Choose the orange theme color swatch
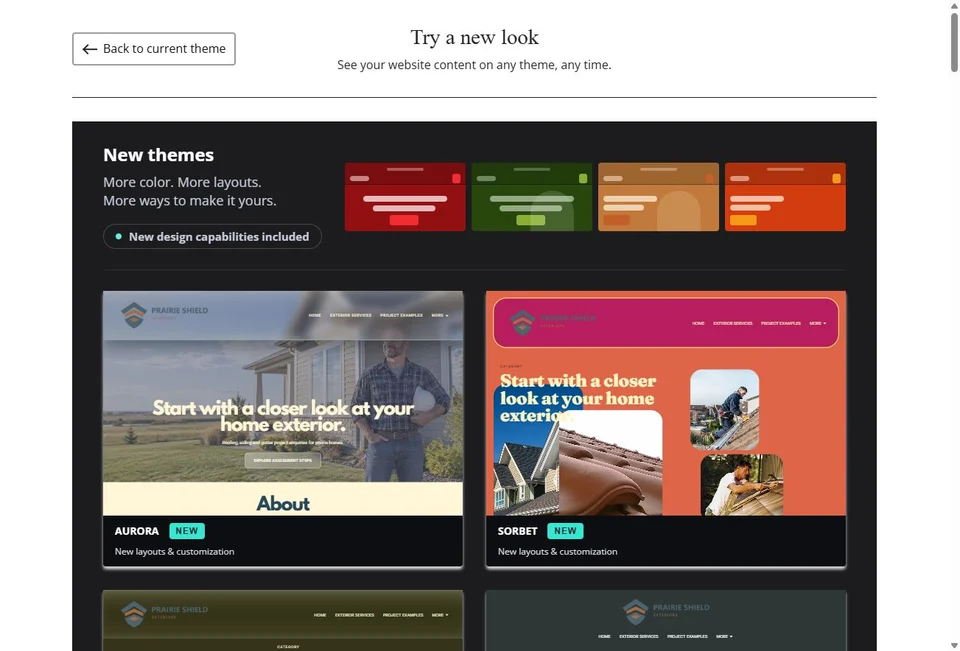Image resolution: width=960 pixels, height=651 pixels. point(785,197)
